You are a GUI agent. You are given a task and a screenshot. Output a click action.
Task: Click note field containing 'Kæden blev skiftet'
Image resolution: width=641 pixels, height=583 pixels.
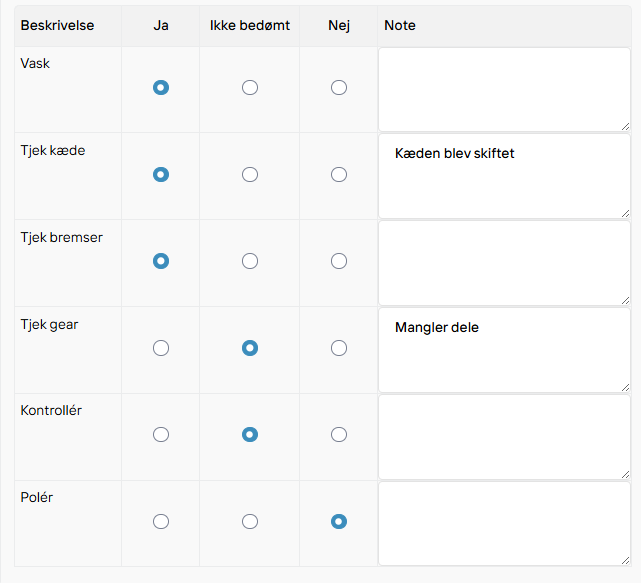(504, 176)
